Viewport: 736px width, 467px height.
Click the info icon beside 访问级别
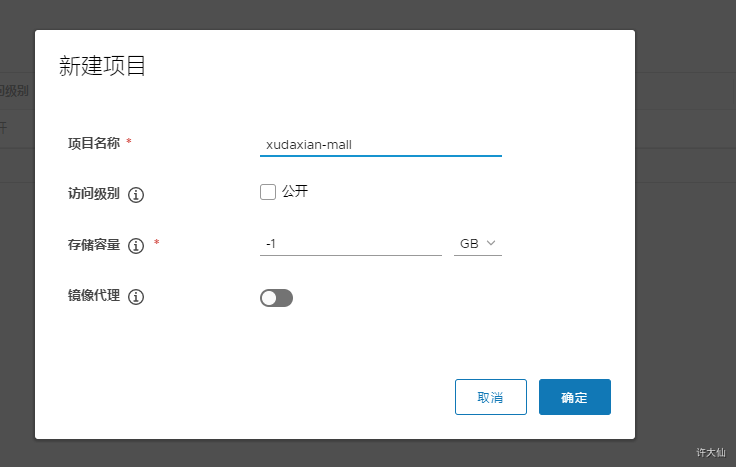point(136,194)
